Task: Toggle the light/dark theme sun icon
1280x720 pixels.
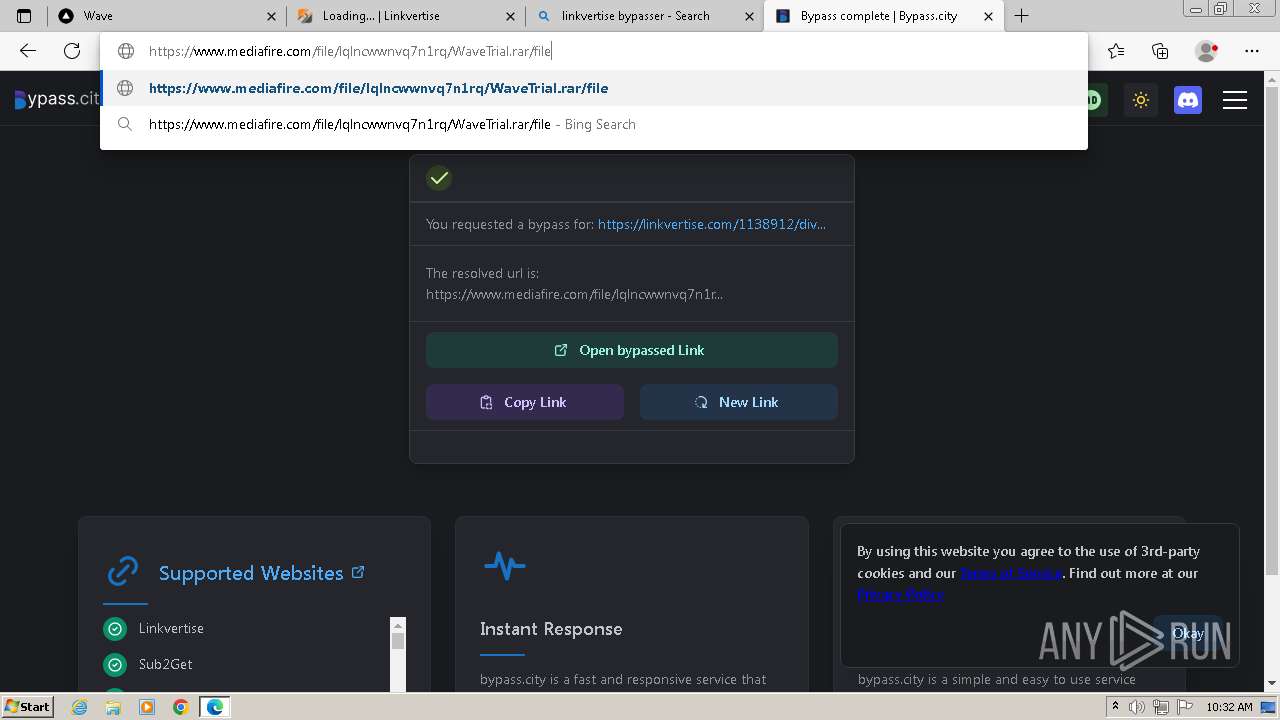Action: click(x=1141, y=100)
